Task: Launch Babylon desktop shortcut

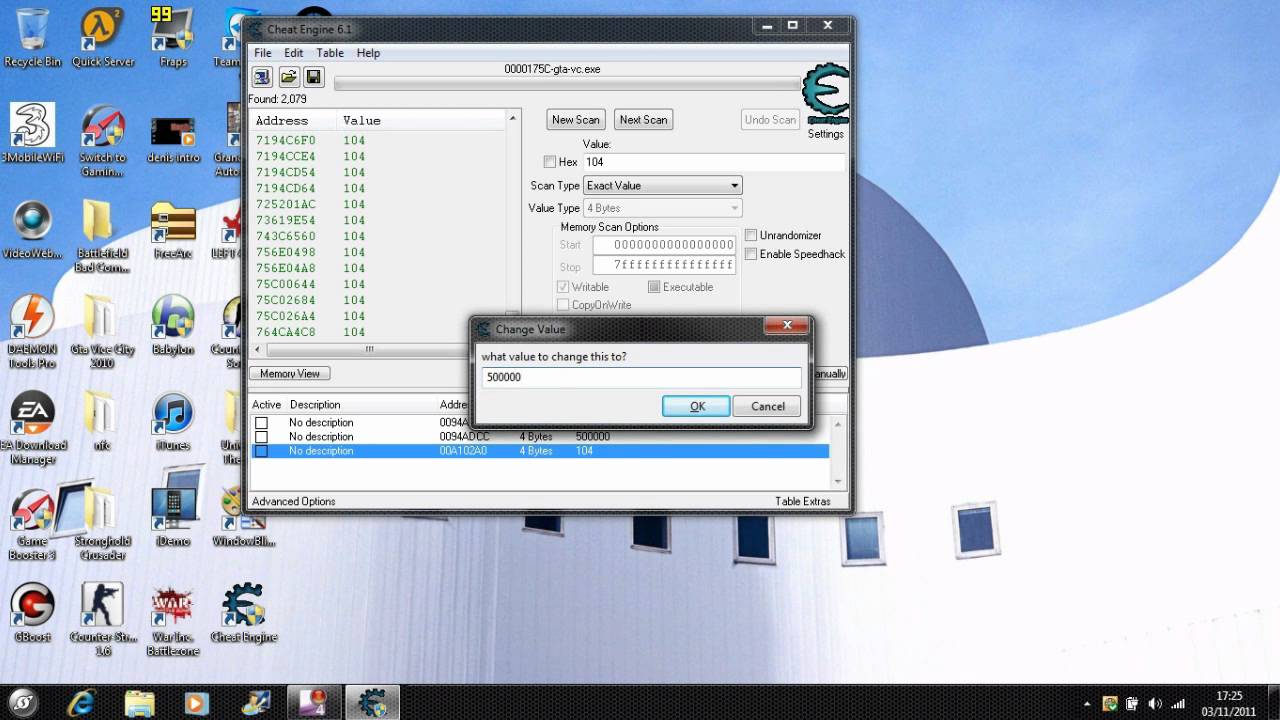Action: tap(173, 326)
